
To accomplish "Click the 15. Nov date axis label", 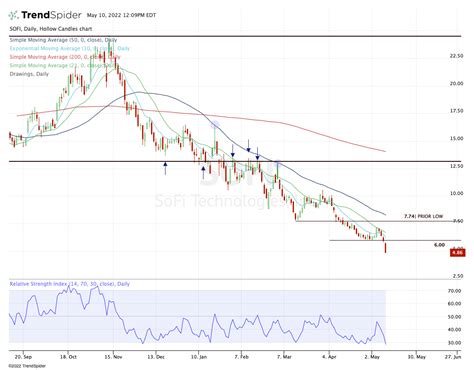I will point(113,357).
